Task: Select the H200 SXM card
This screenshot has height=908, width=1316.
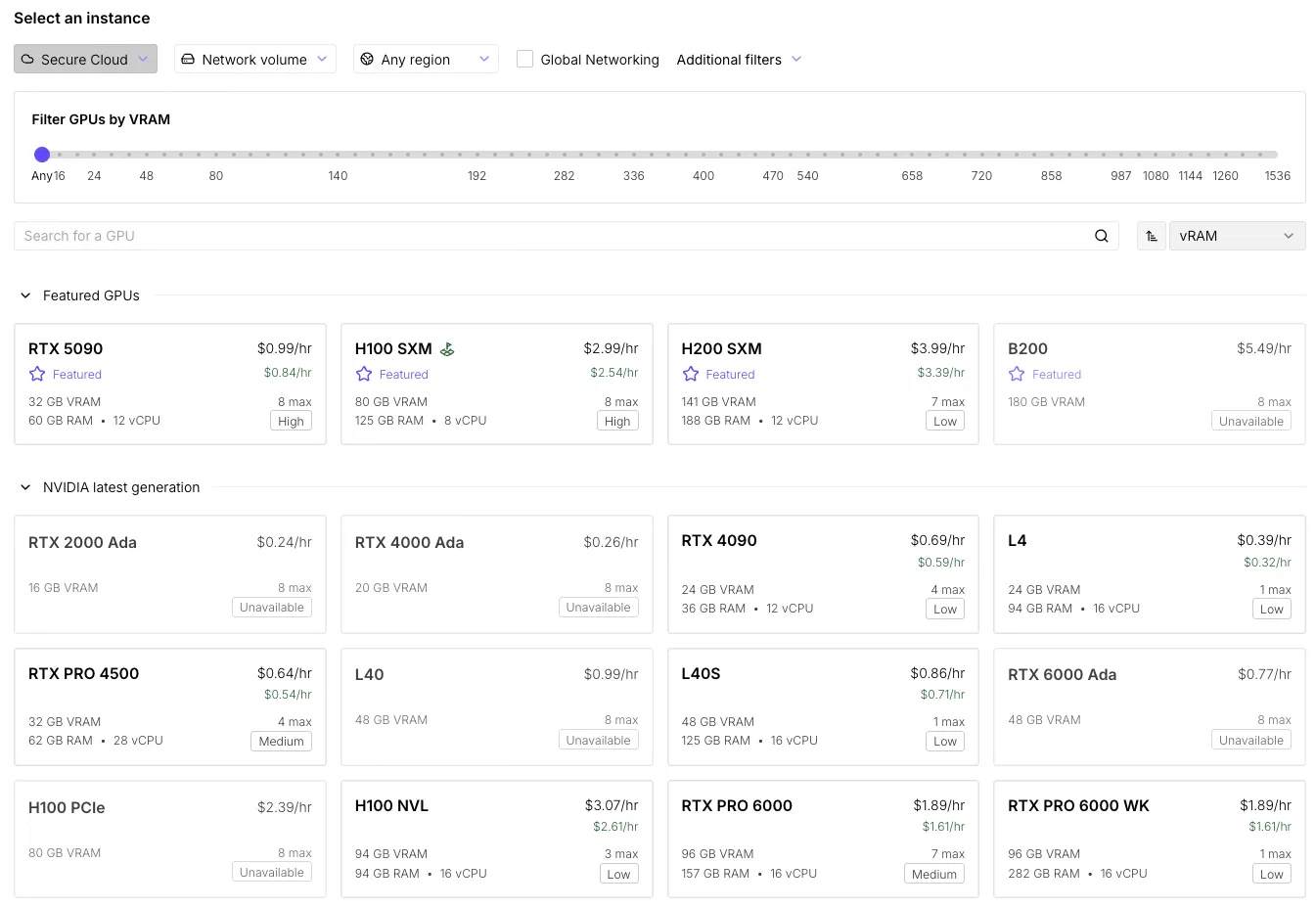Action: 823,385
